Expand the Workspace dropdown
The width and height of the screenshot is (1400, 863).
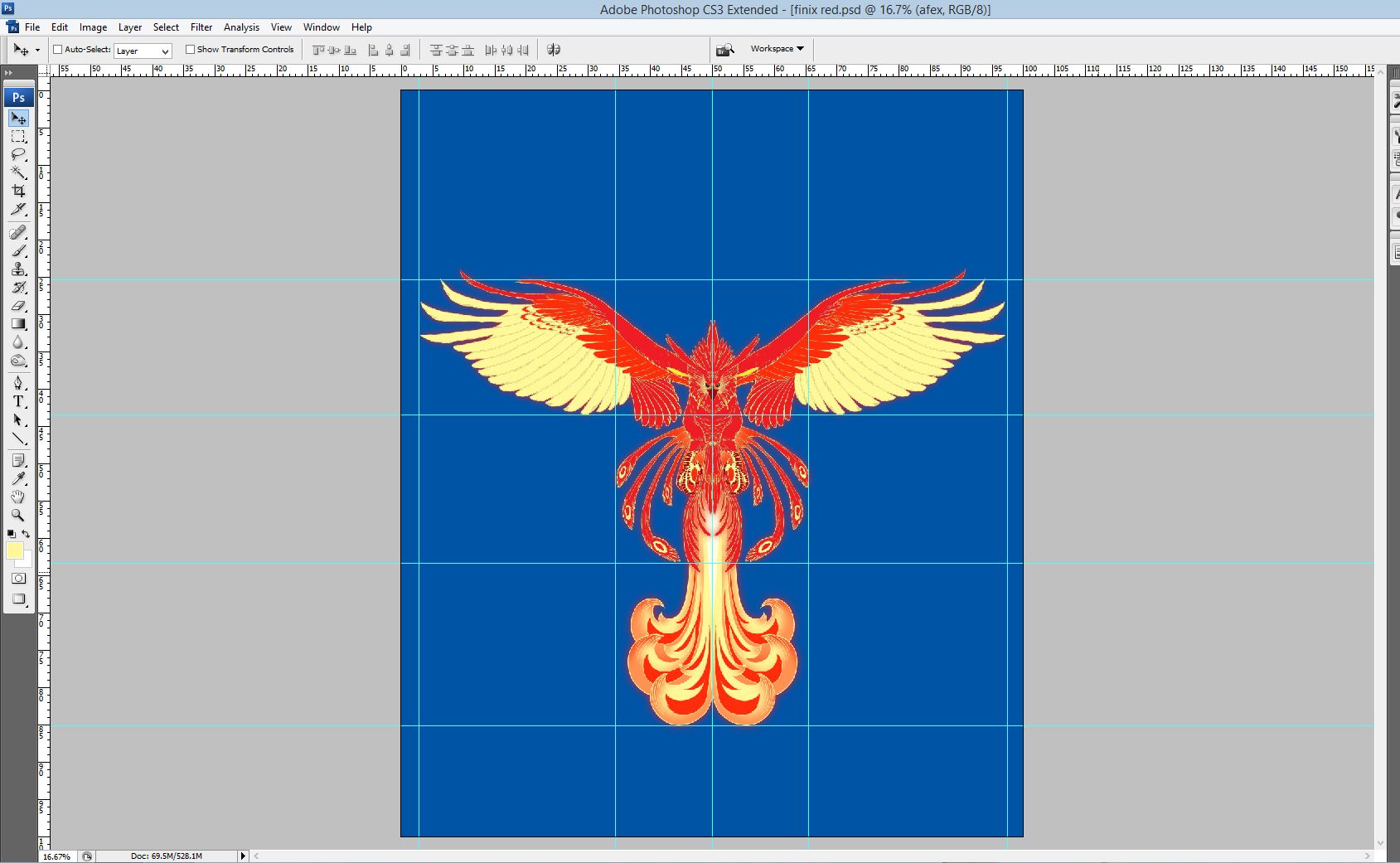point(777,49)
